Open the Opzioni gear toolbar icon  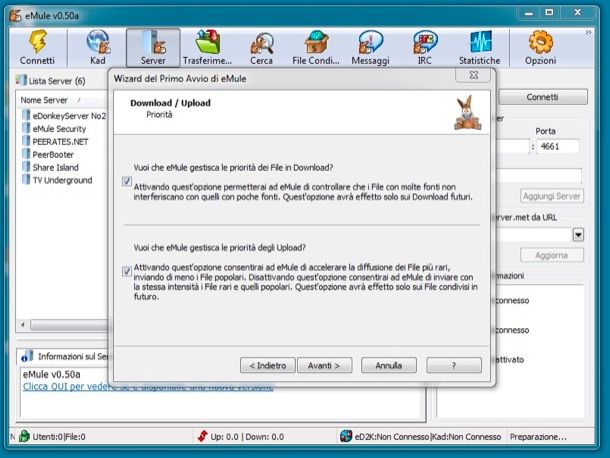tap(541, 42)
